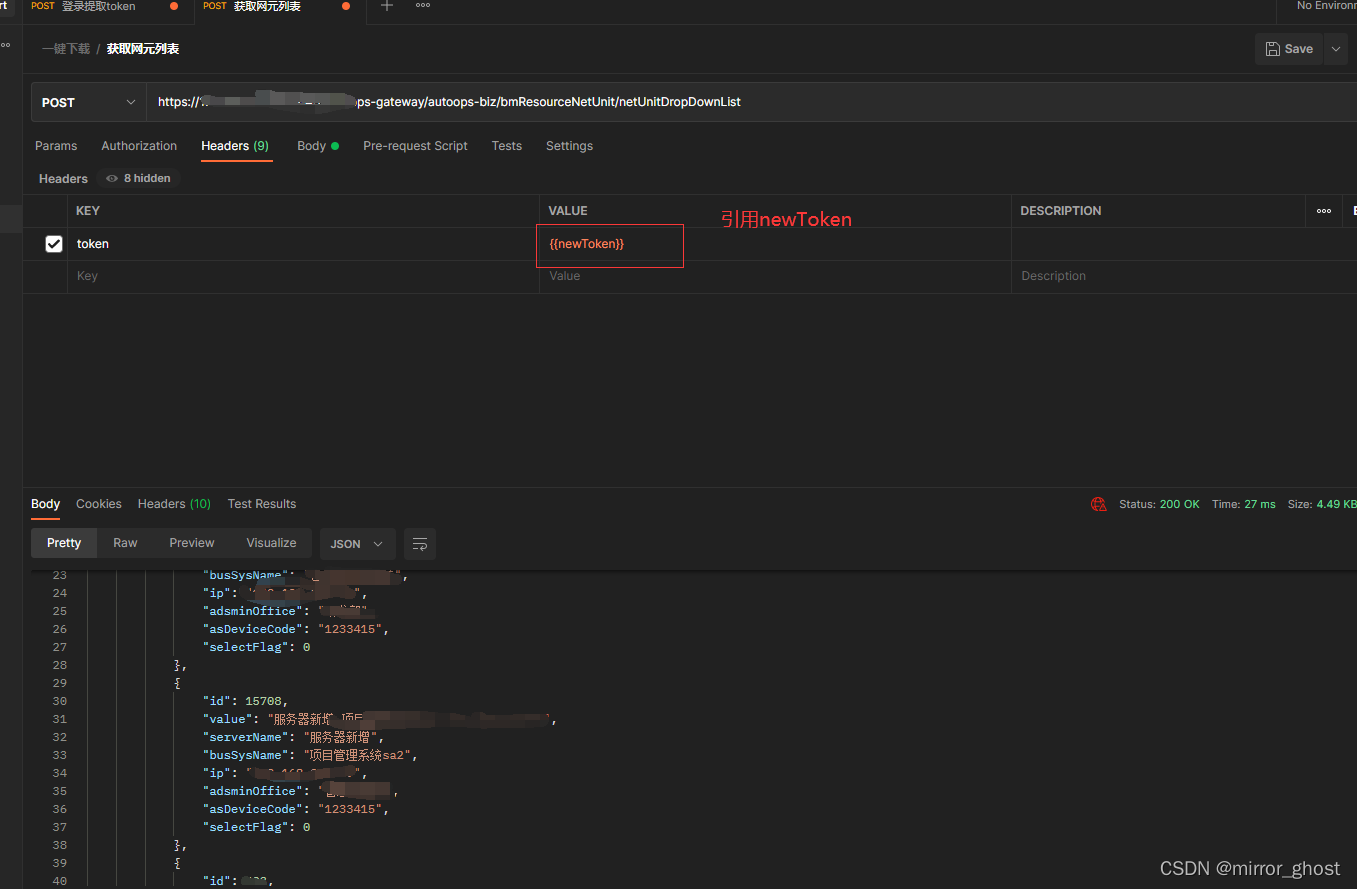Switch to the request Body tab
Screen dimensions: 1357x889
click(x=318, y=146)
